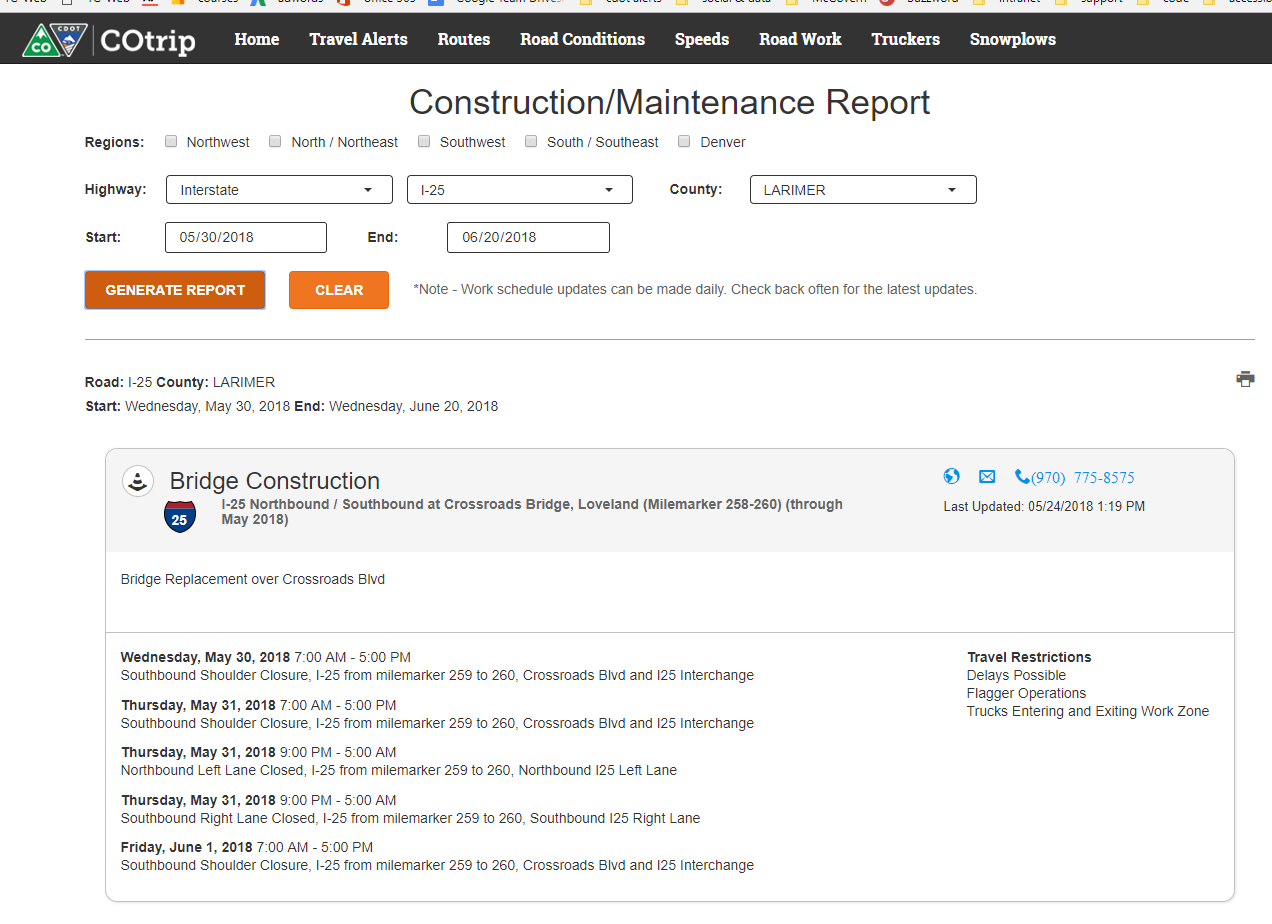The image size is (1272, 924).
Task: Click the I-25 interstate shield badge
Action: [x=180, y=516]
